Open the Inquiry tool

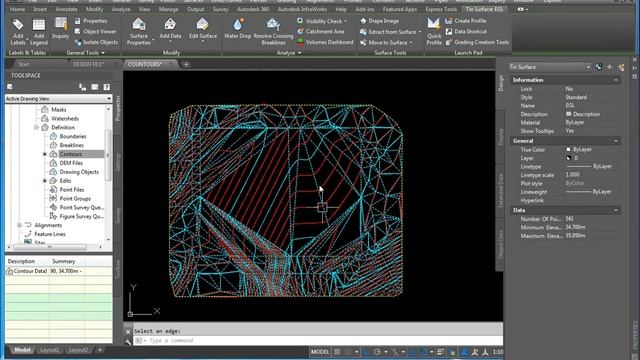click(x=60, y=29)
